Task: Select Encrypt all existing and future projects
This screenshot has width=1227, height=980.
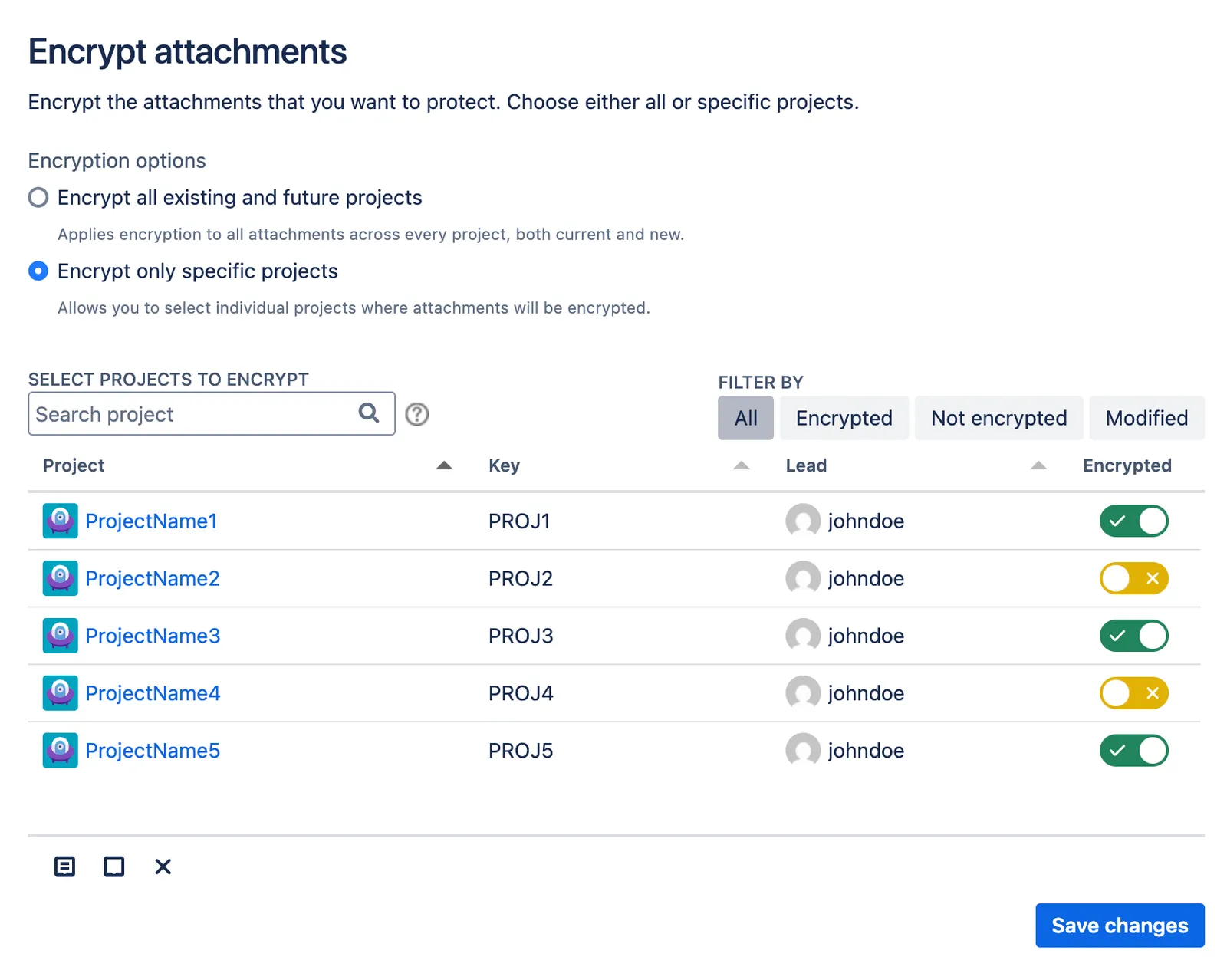Action: coord(38,197)
